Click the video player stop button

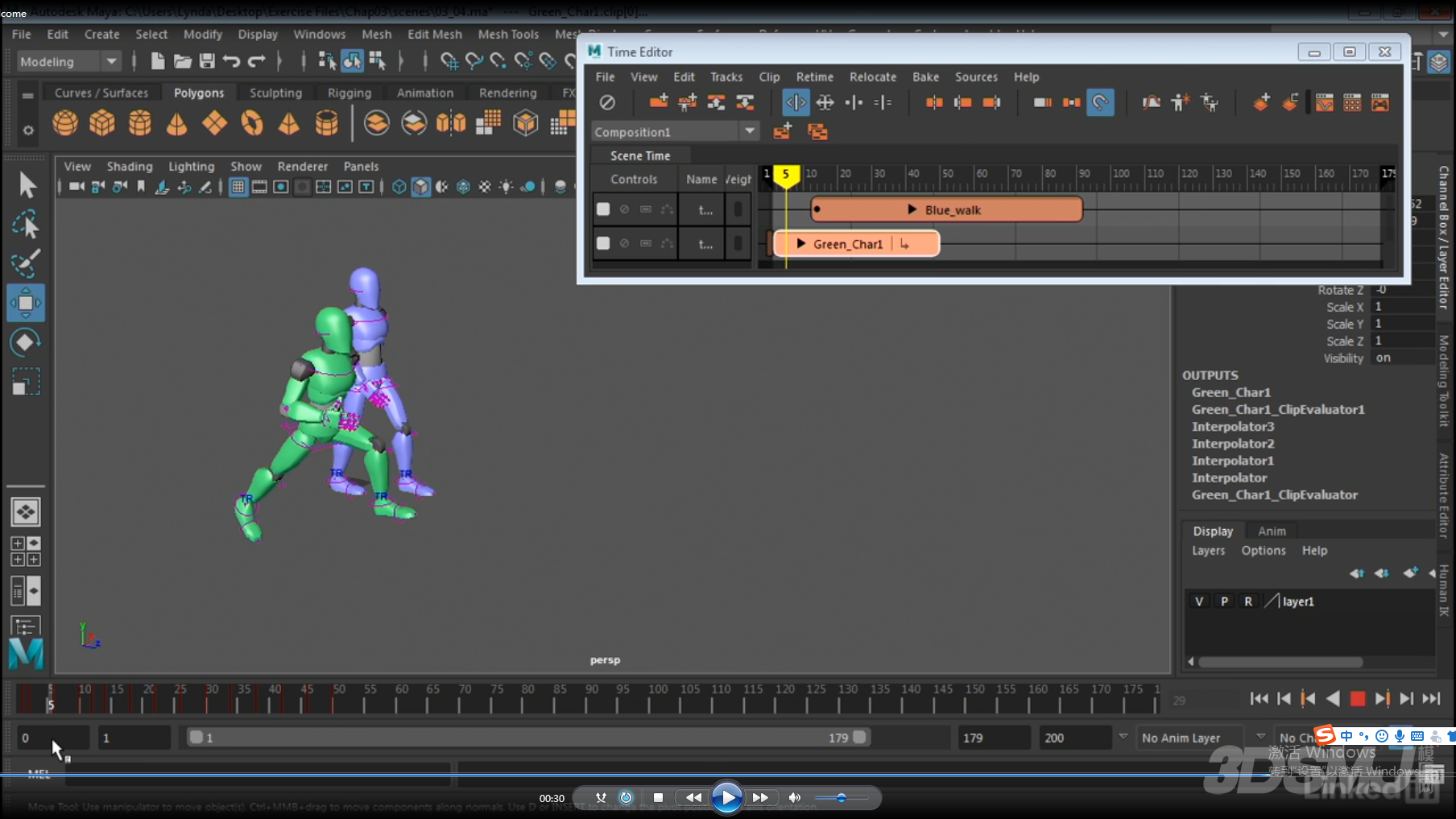click(658, 797)
